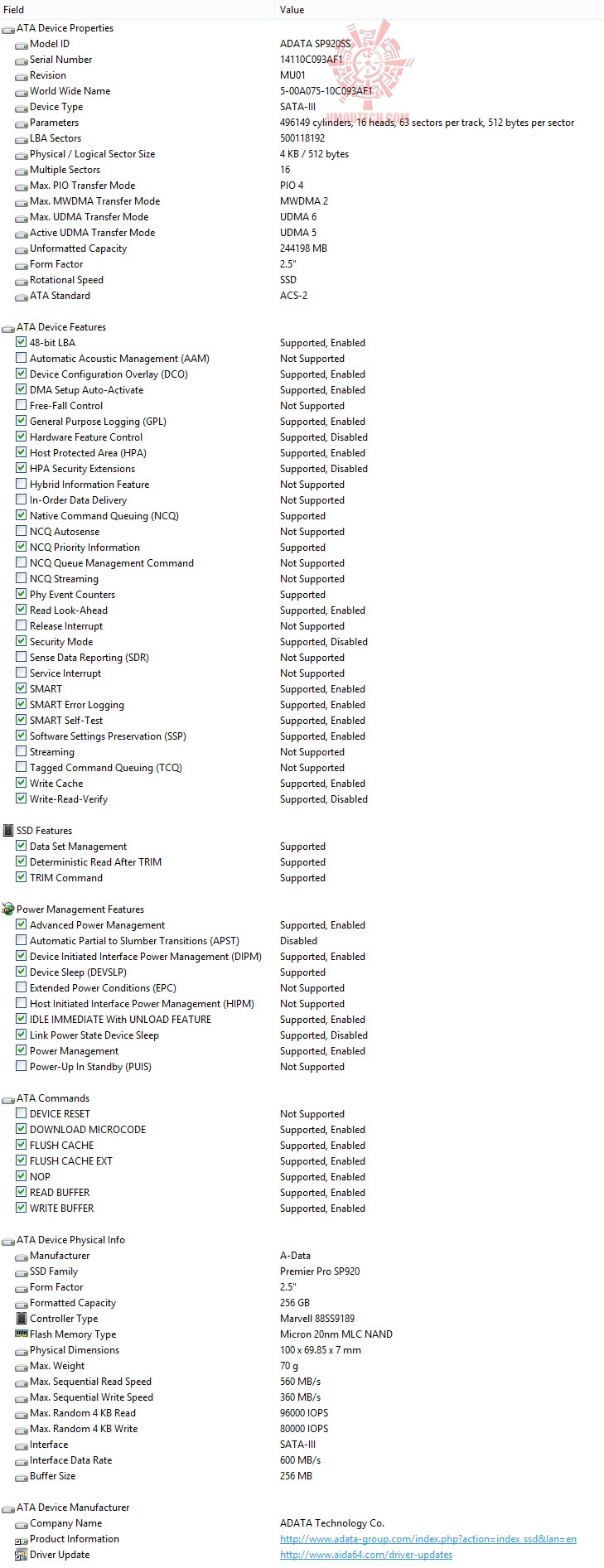Select the model value ADATA SP920SS
The height and width of the screenshot is (1568, 604).
[x=315, y=44]
